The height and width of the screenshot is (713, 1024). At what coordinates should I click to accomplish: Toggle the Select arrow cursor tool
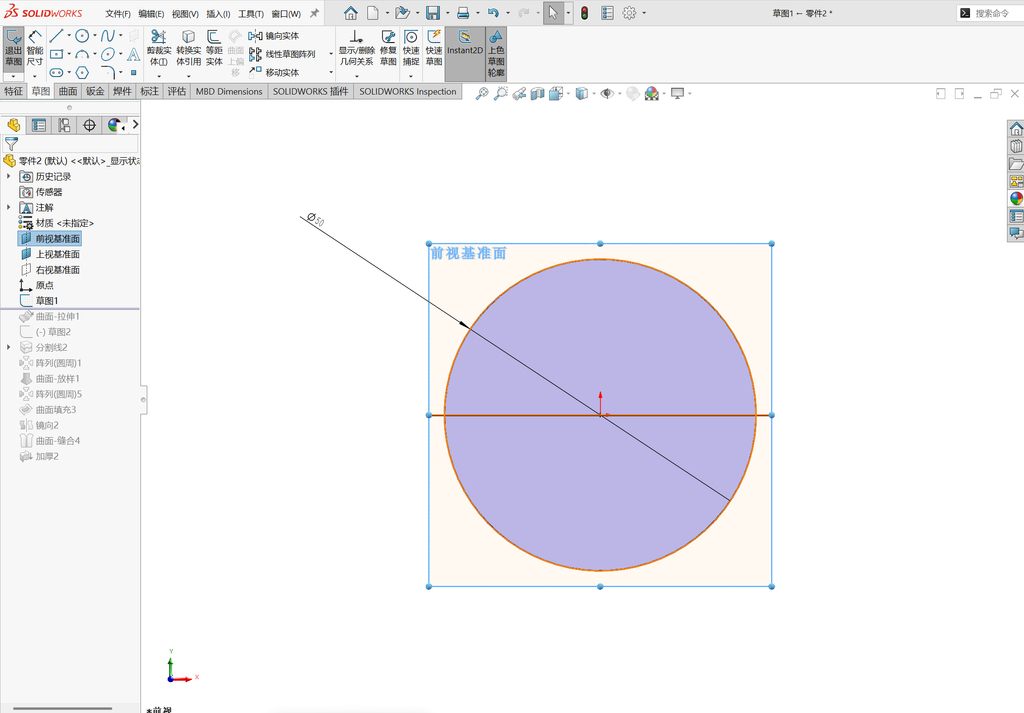tap(553, 13)
